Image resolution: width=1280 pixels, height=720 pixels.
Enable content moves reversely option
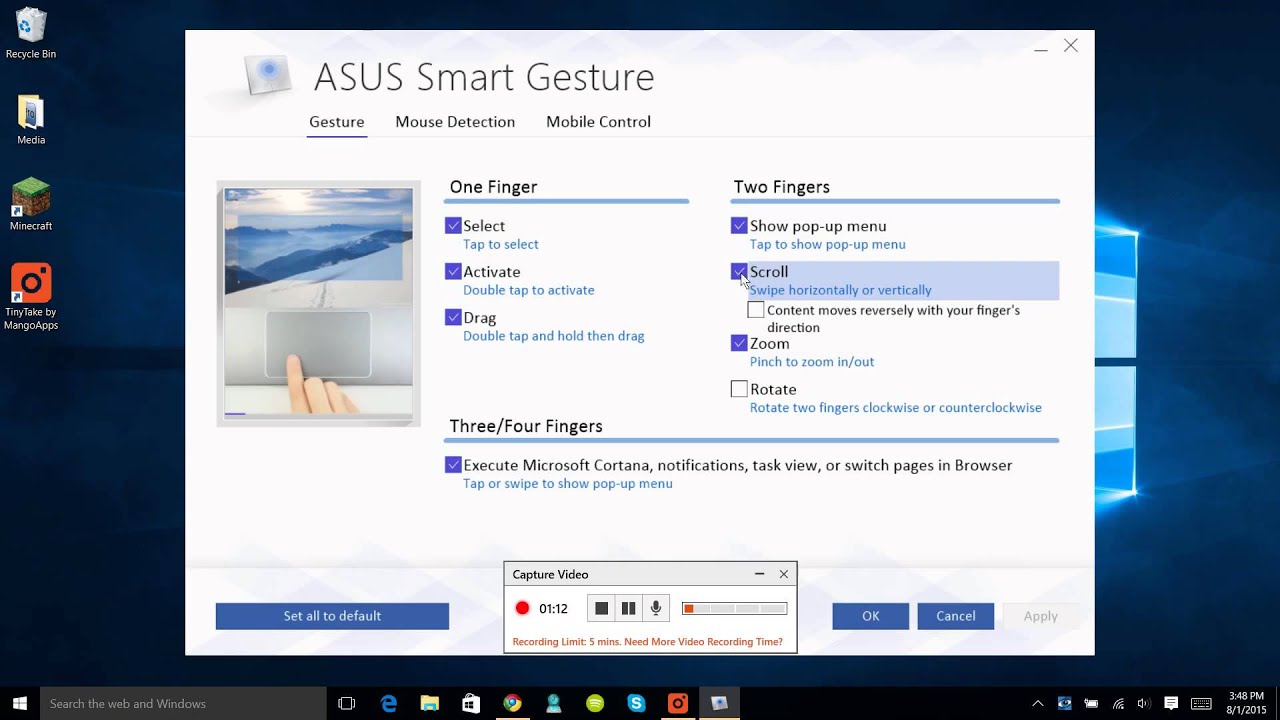tap(756, 310)
